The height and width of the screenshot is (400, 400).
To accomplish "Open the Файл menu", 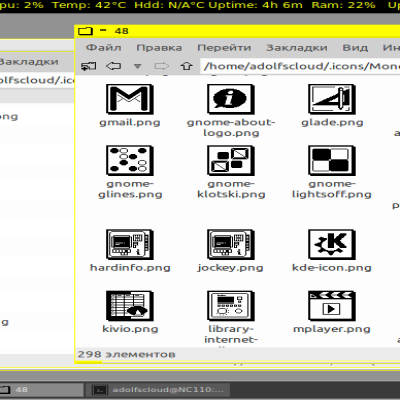I will (104, 48).
